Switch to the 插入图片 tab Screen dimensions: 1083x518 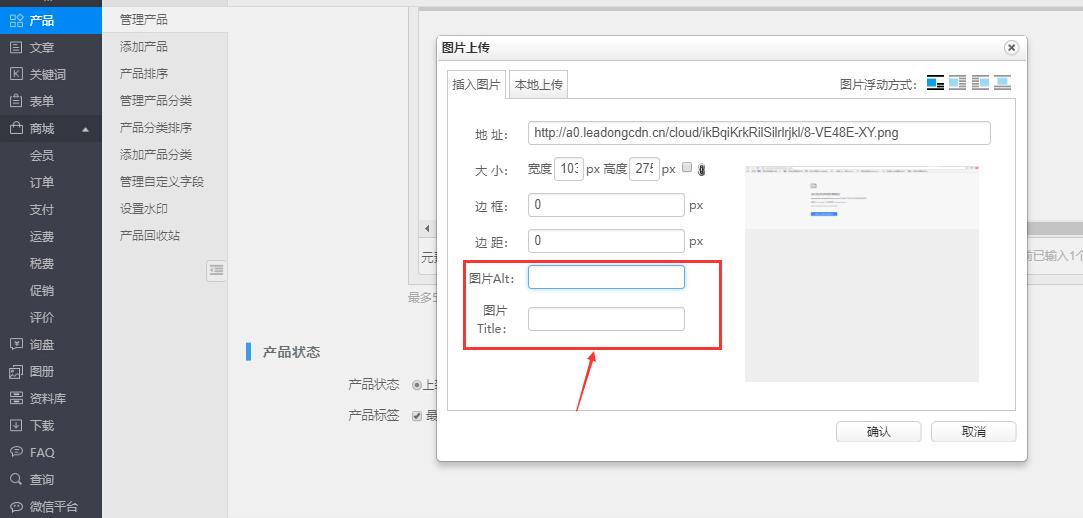point(476,85)
